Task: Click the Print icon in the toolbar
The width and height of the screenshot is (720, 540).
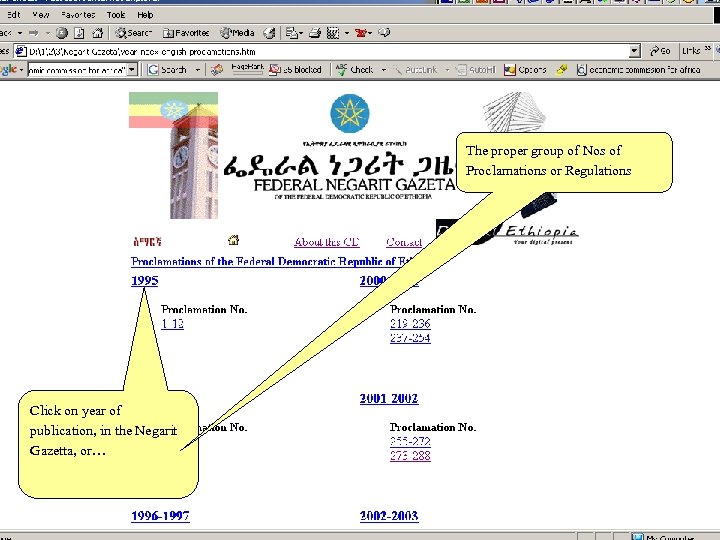Action: 315,33
